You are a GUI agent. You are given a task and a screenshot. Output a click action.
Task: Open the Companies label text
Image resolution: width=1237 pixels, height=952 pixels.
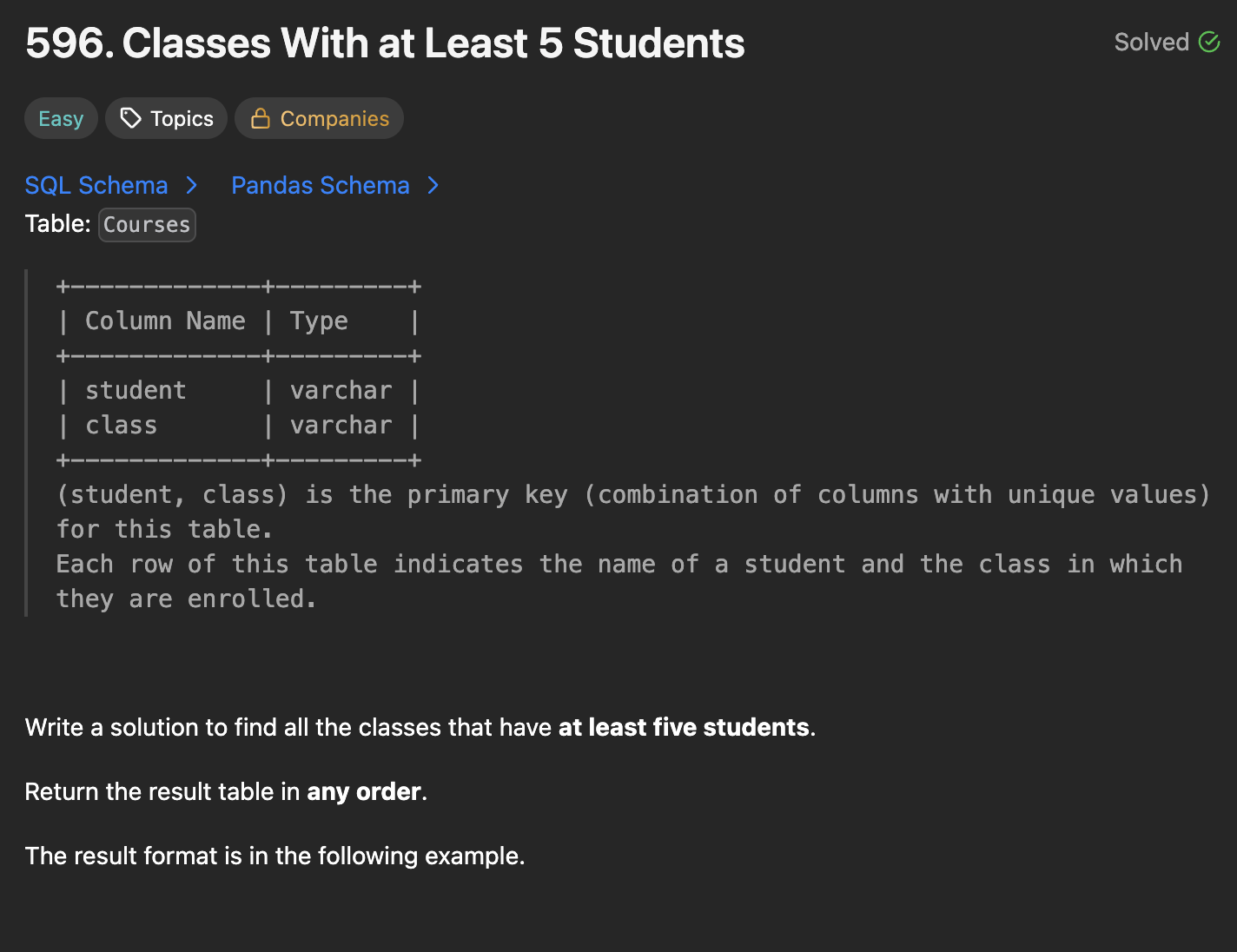[x=334, y=118]
